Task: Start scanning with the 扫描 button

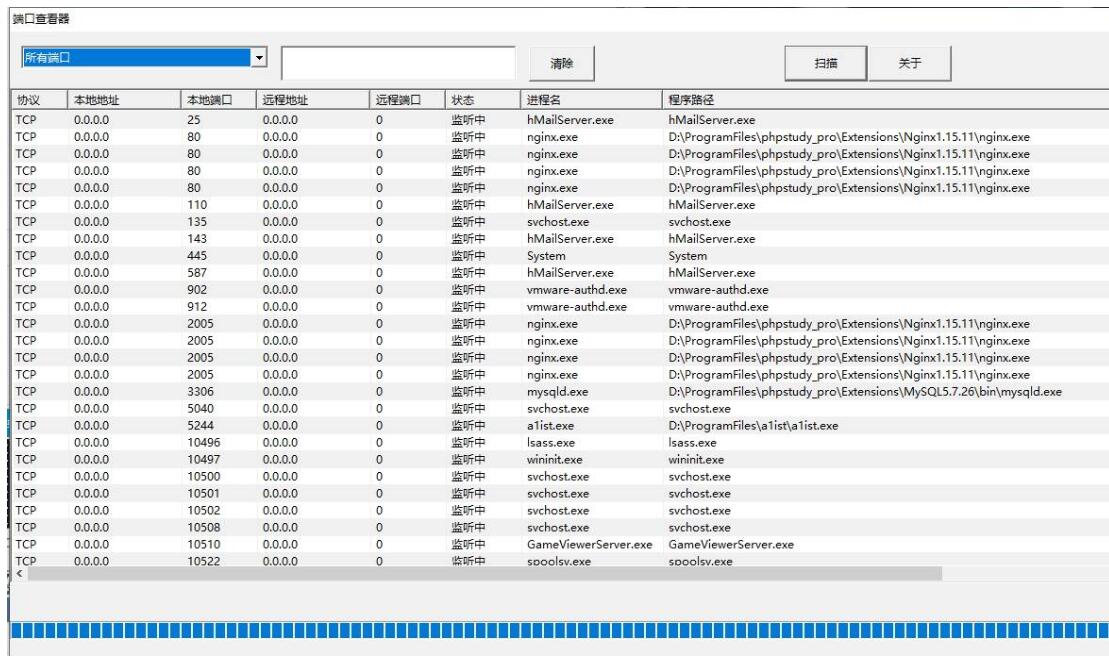Action: pyautogui.click(x=825, y=63)
